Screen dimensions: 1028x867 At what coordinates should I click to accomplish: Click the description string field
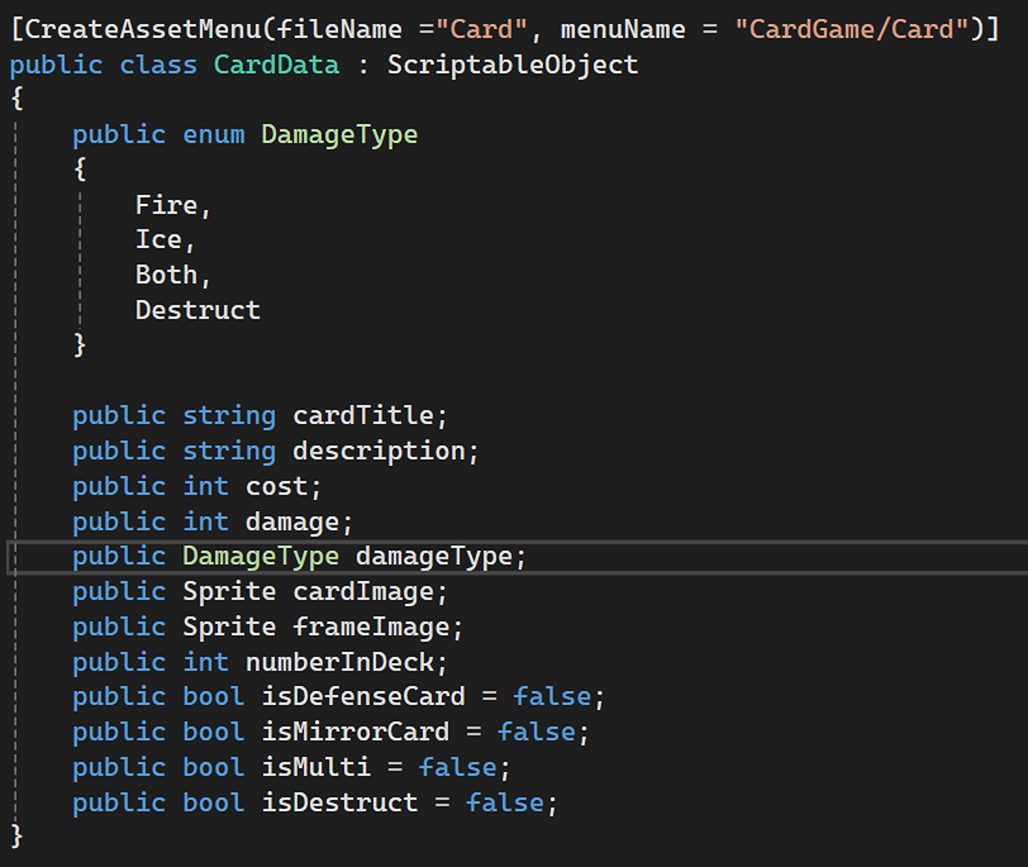(378, 451)
